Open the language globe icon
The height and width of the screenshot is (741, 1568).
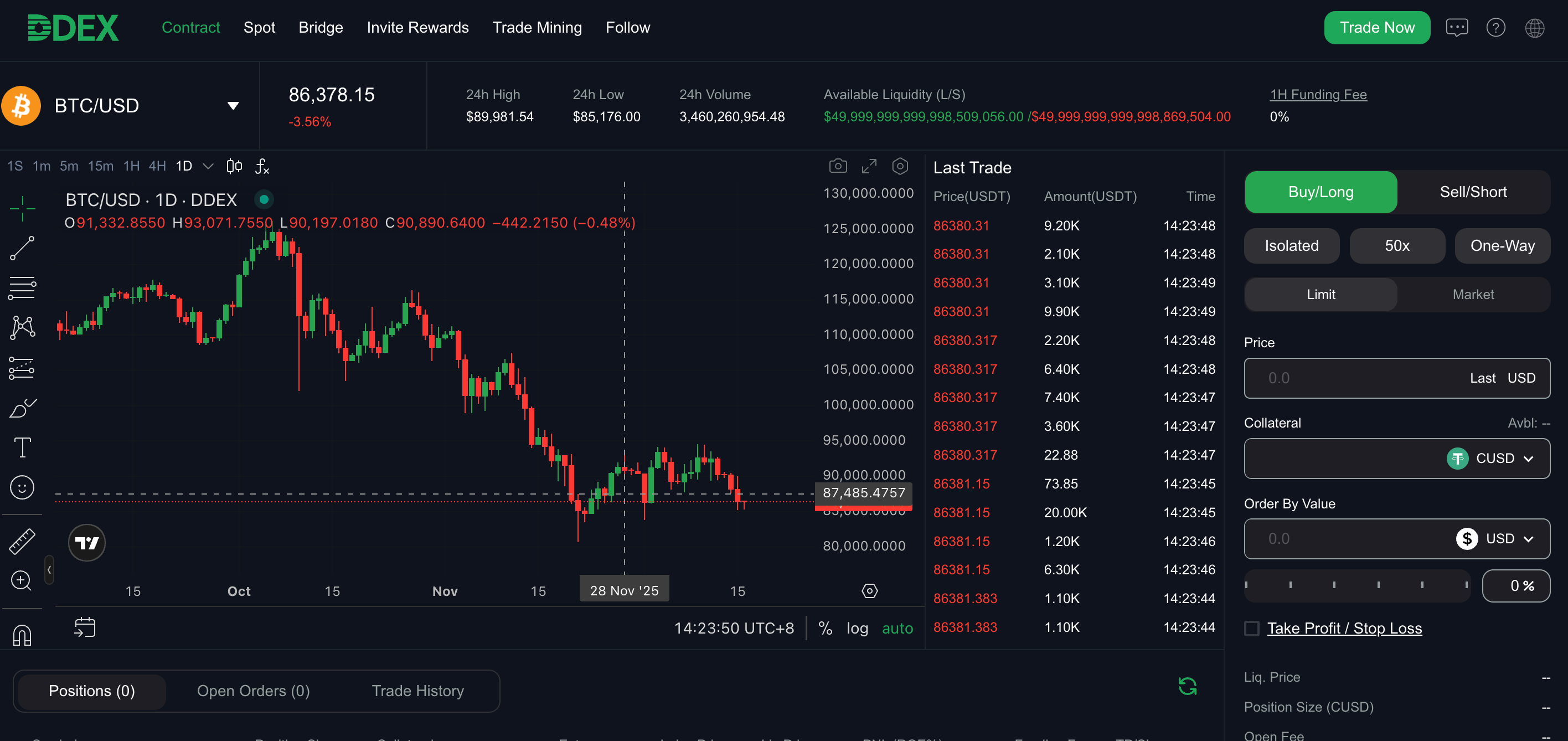pyautogui.click(x=1535, y=27)
